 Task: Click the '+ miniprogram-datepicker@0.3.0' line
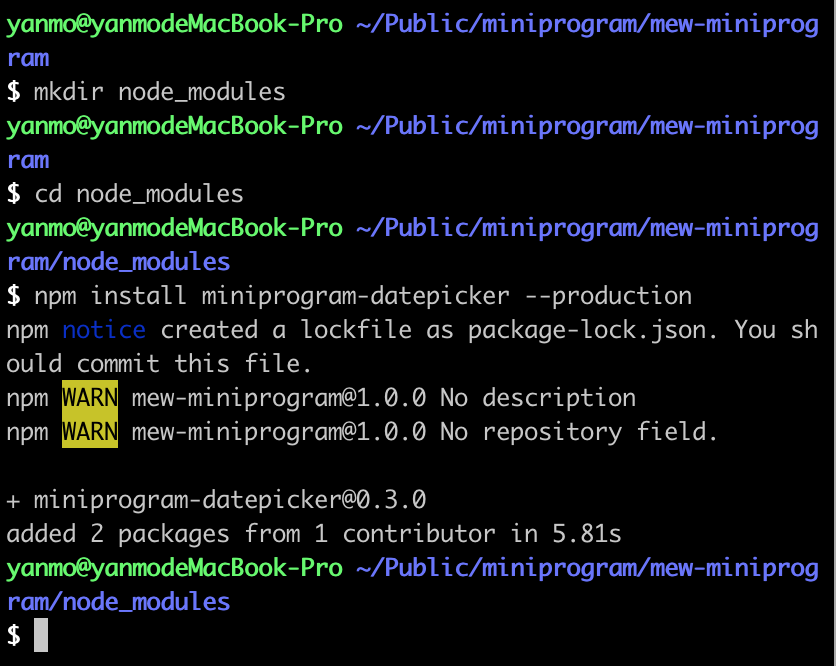[216, 500]
